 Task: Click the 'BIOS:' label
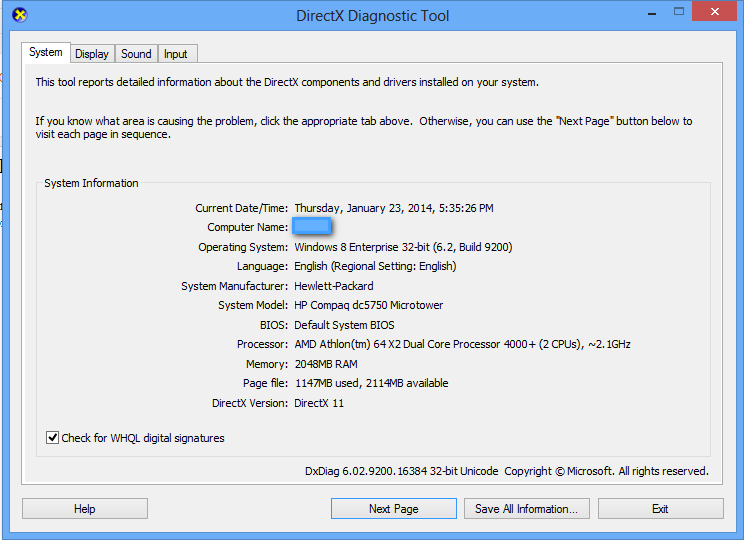tap(274, 325)
